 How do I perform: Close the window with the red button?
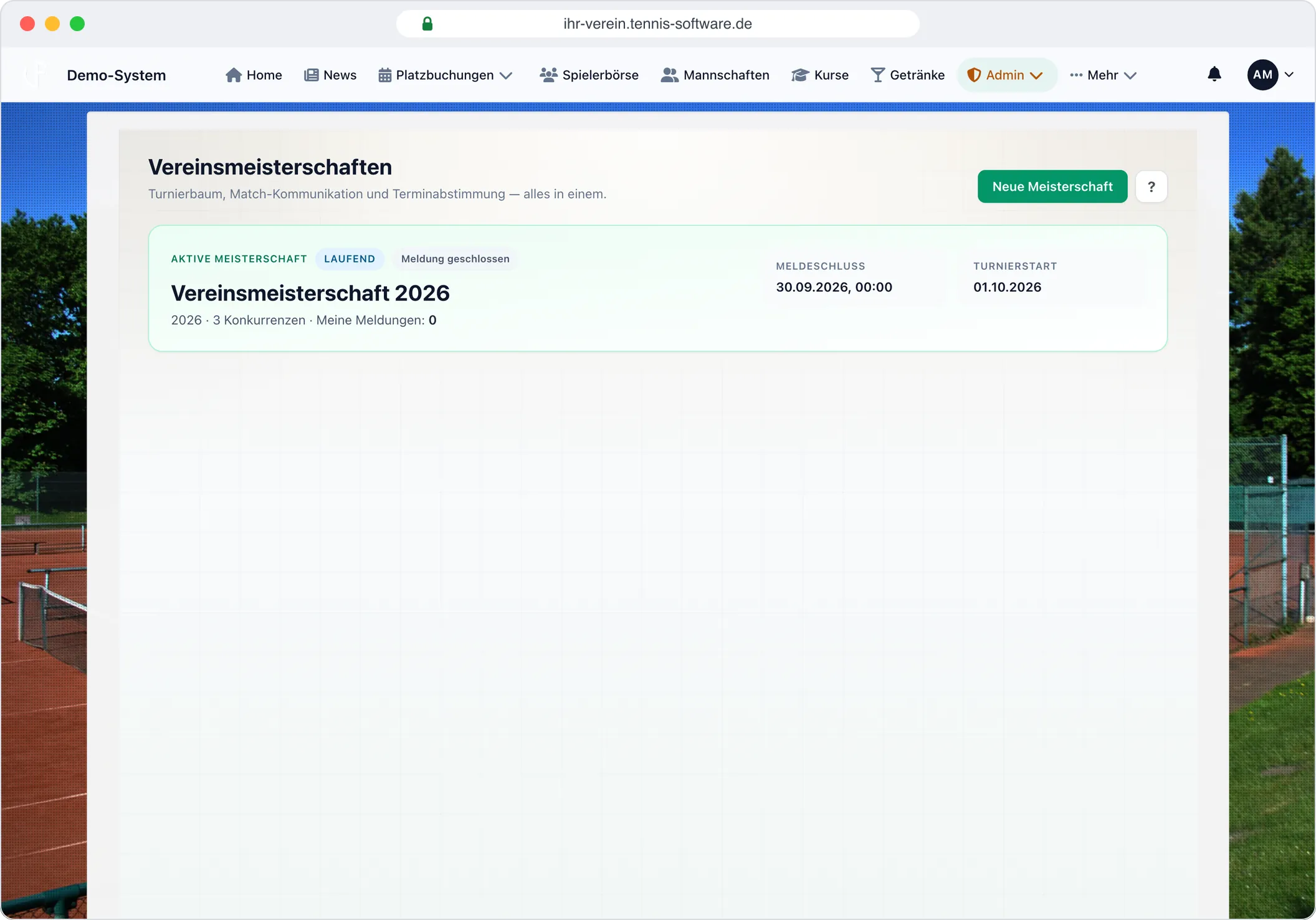point(27,24)
